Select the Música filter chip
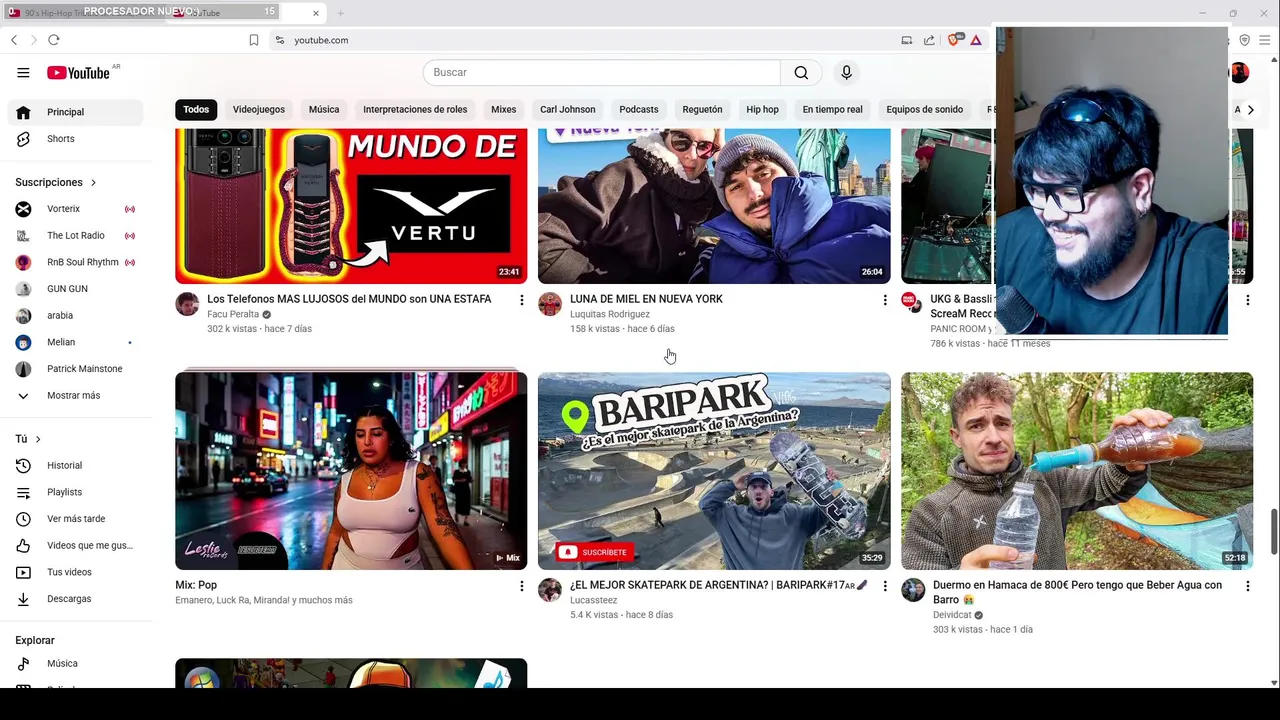 tap(324, 110)
